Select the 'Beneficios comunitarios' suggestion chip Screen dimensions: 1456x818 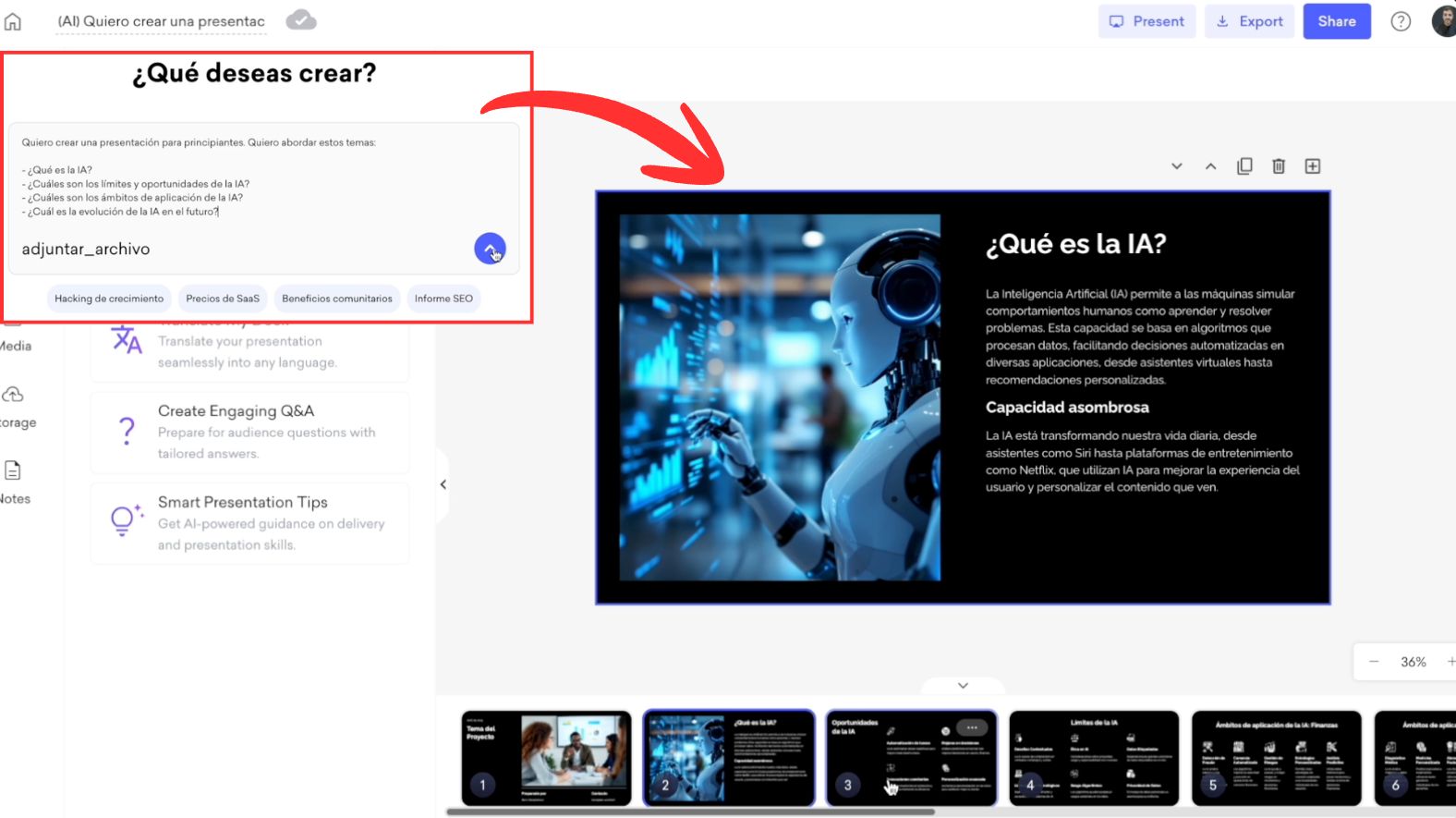point(337,299)
